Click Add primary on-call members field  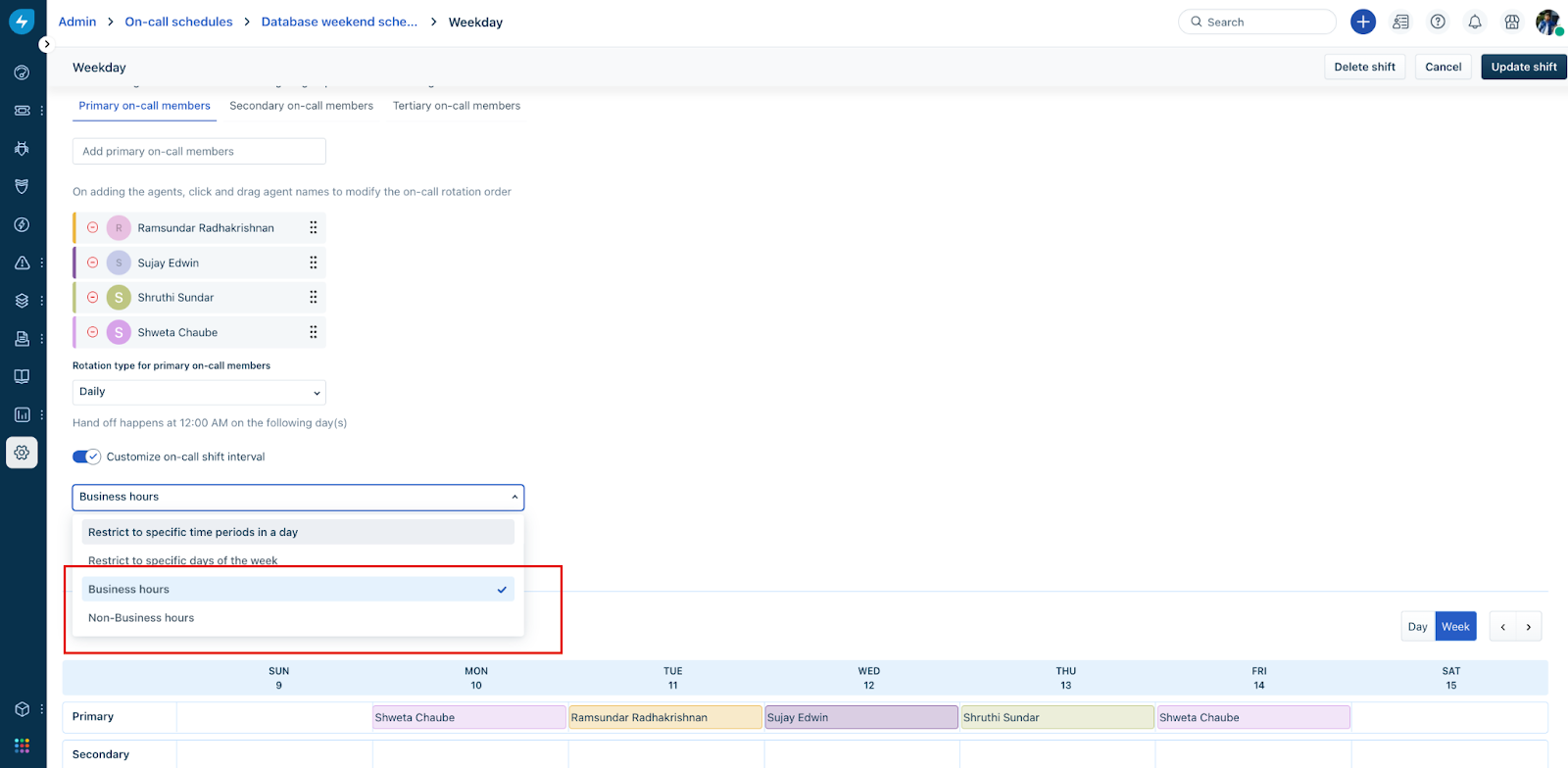coord(199,151)
